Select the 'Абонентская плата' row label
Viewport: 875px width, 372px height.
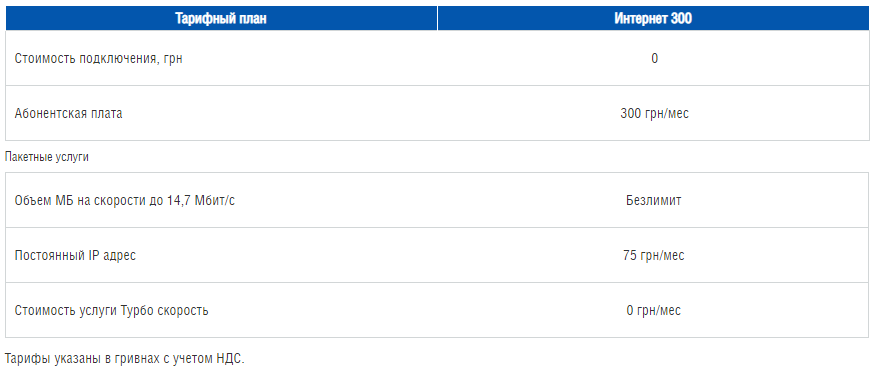[68, 113]
